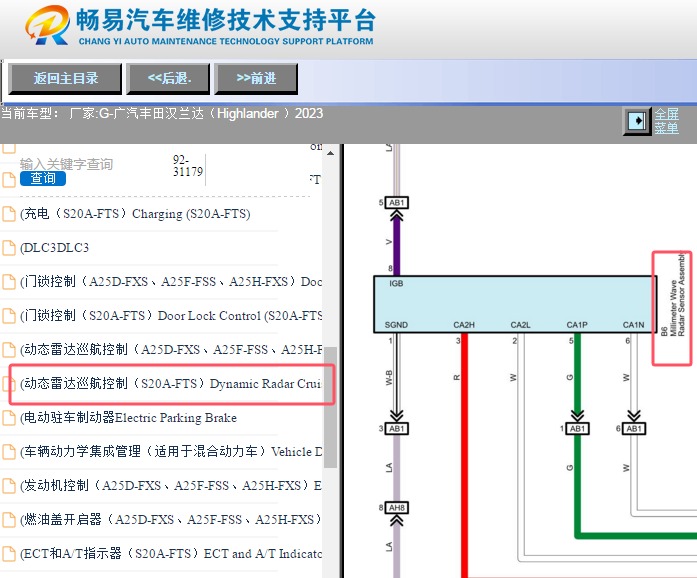Select the DLC3DLC3 list item

54,248
